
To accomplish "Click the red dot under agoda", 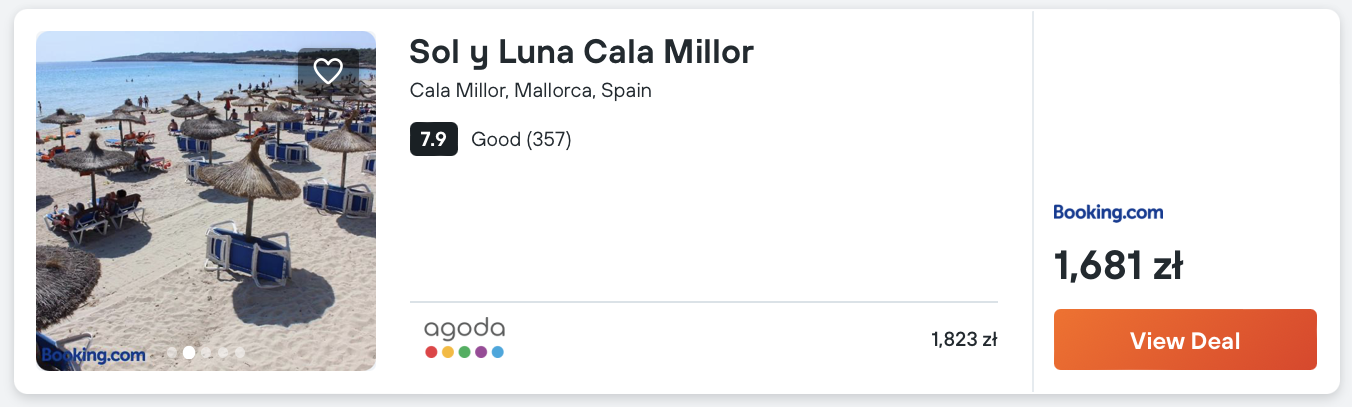I will point(431,352).
